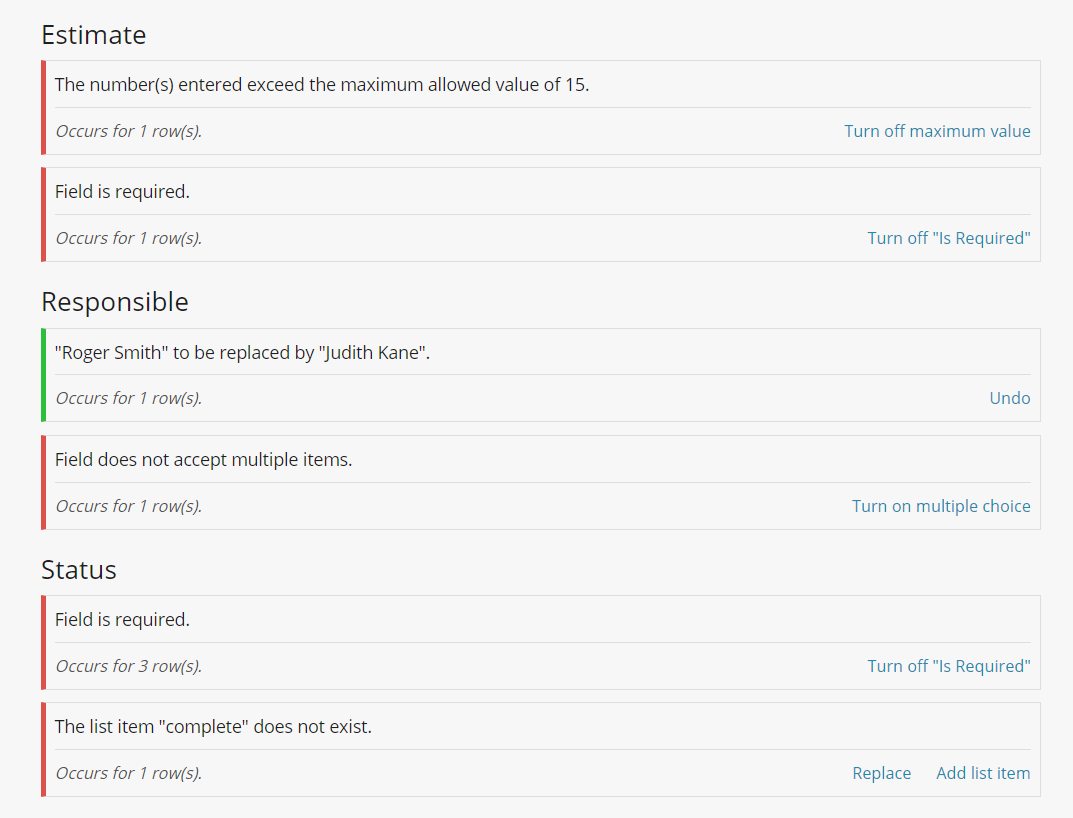Screen dimensions: 1073x818
Task: Turn off "Is Required" for Status field
Action: click(x=948, y=666)
